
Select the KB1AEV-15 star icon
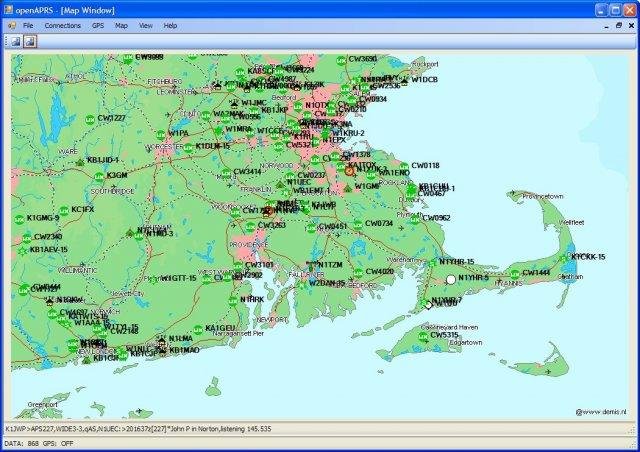pyautogui.click(x=23, y=250)
